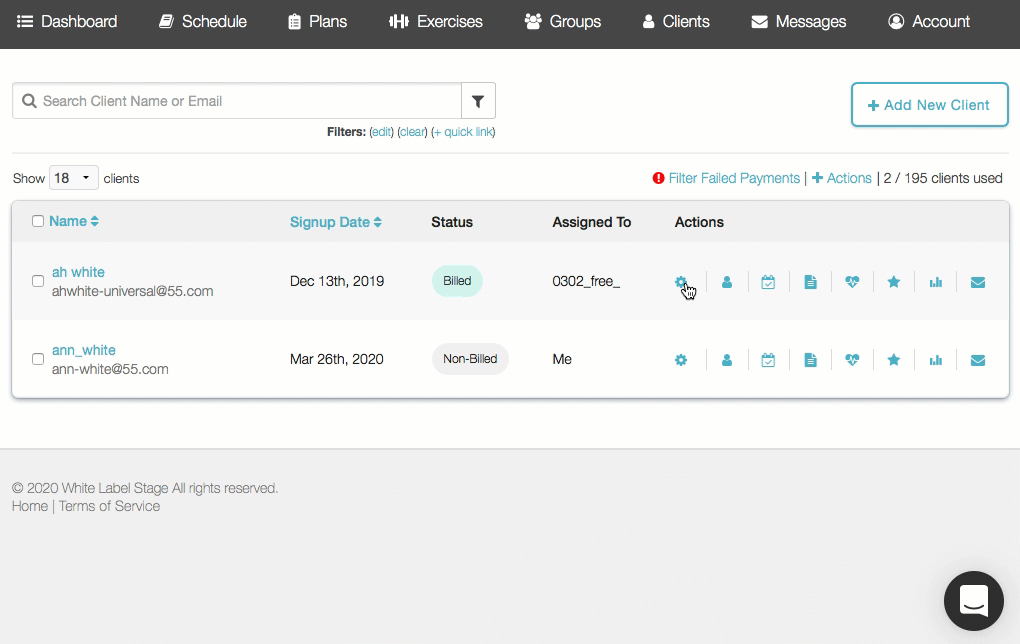
Task: Click the funnel filter button
Action: tap(478, 101)
